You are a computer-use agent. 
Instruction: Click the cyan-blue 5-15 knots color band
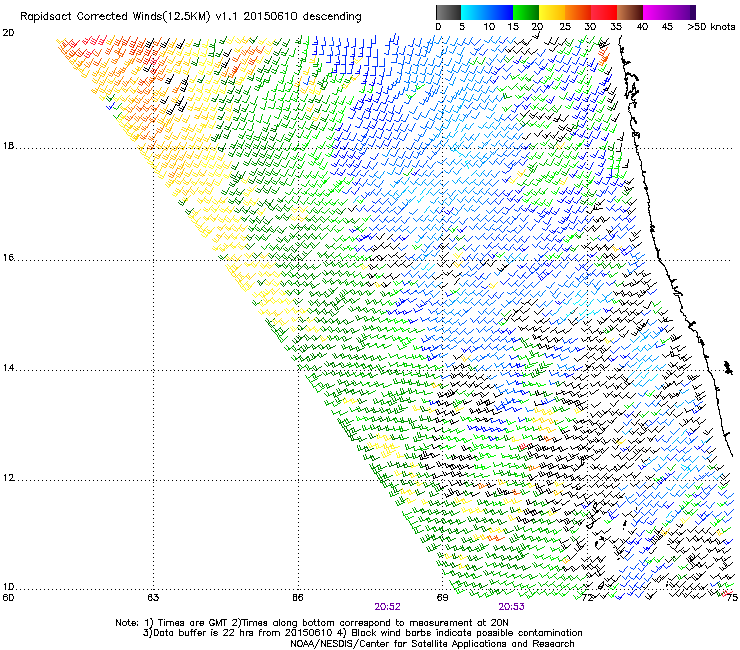pos(487,12)
